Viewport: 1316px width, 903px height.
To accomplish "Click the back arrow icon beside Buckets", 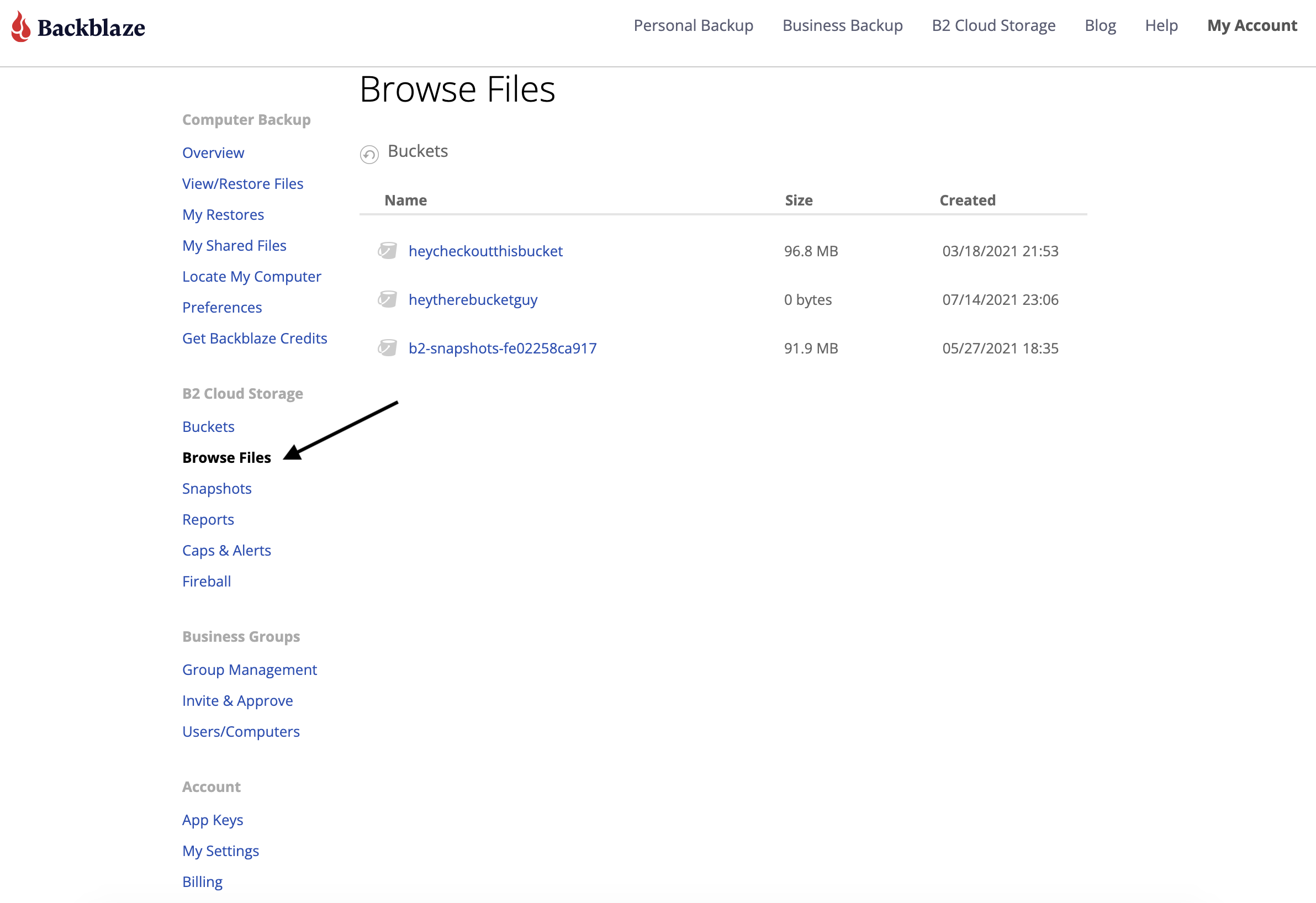I will point(369,154).
